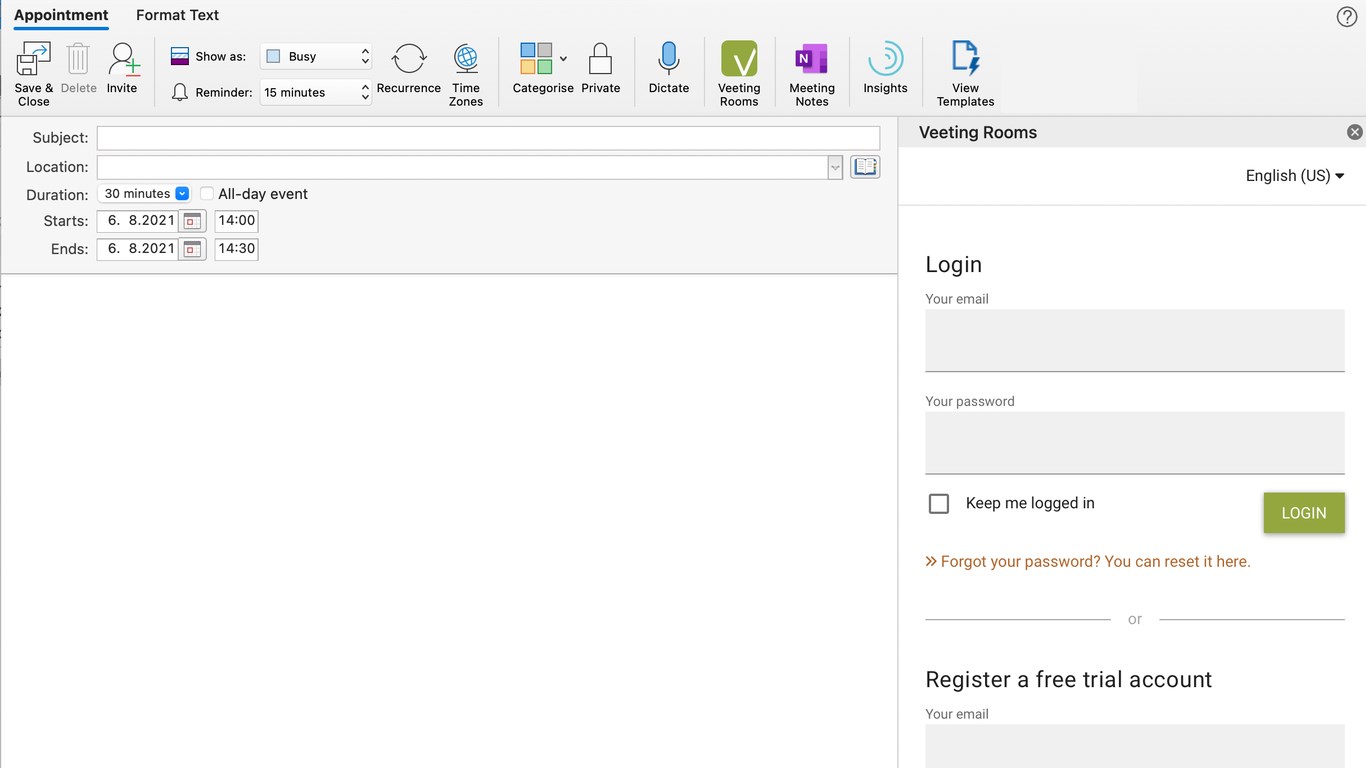
Task: Click the Delete trash icon
Action: (x=78, y=59)
